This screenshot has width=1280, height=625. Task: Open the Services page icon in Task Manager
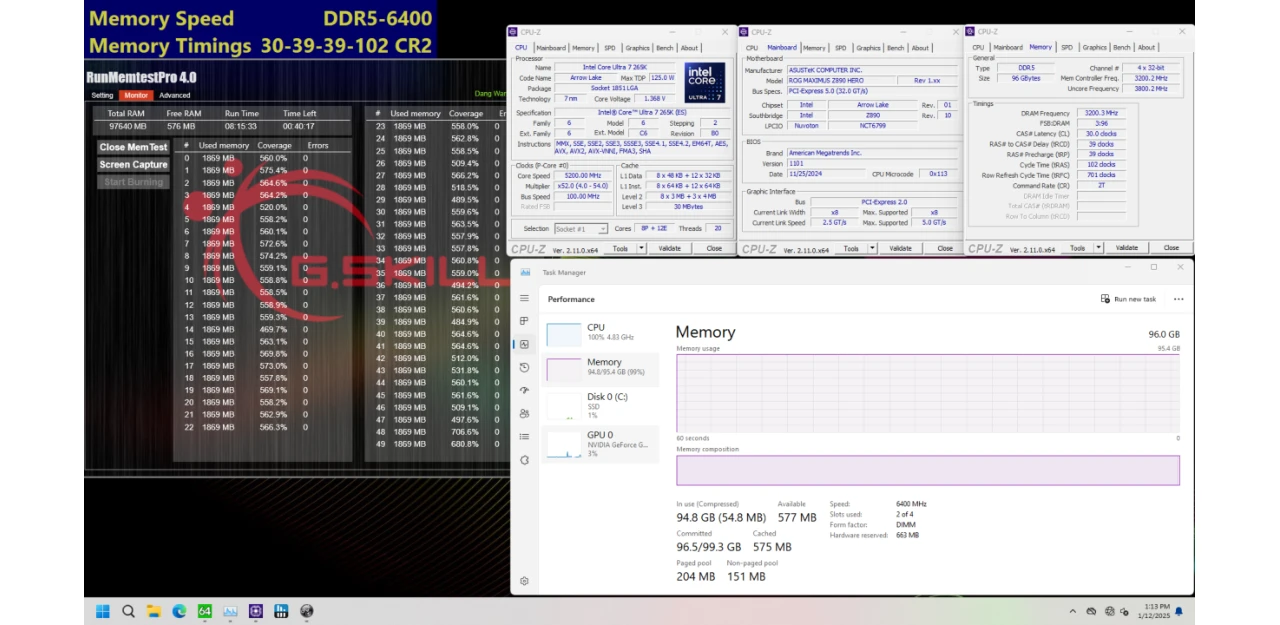point(524,460)
